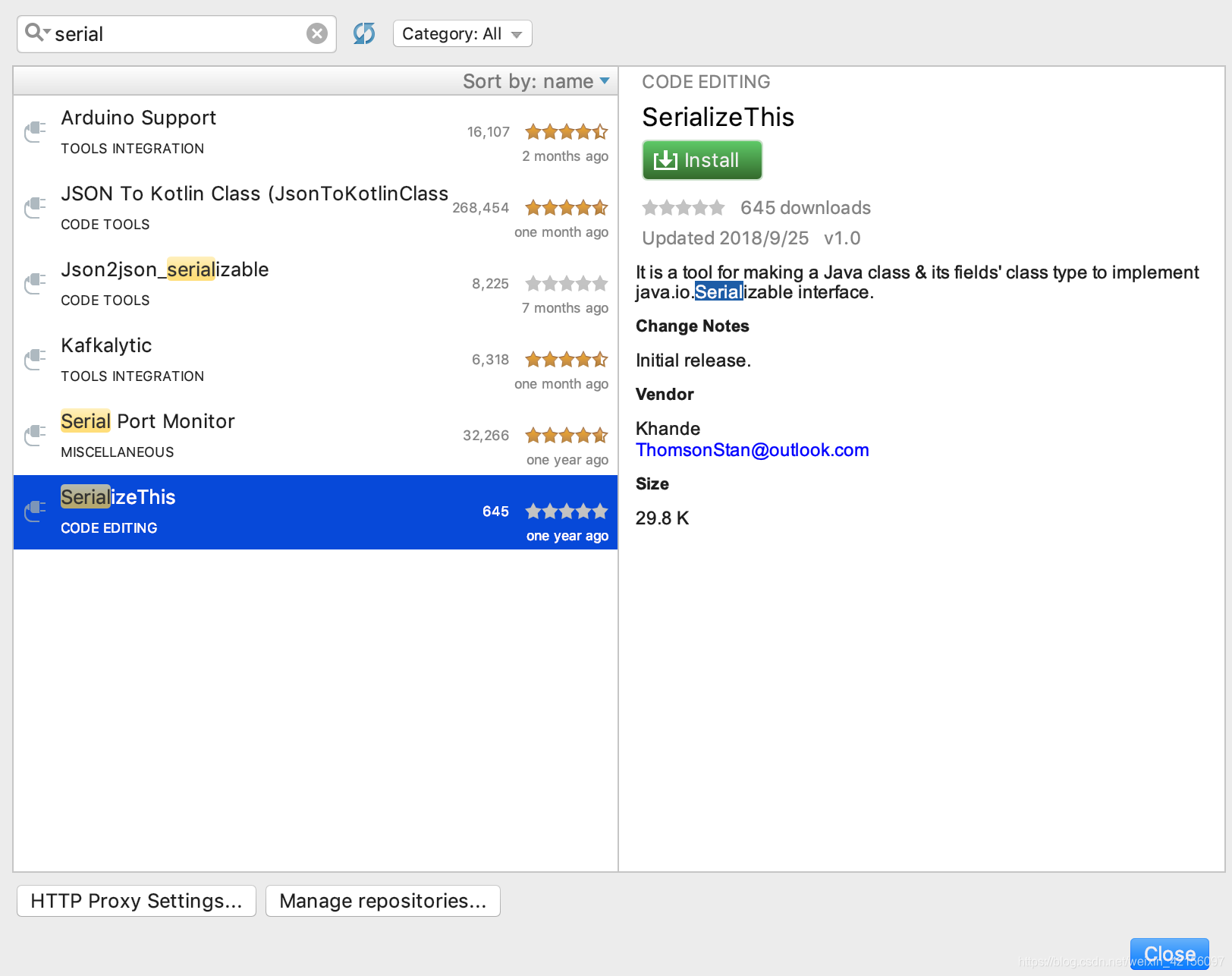Open the Category: All dropdown
This screenshot has height=976, width=1232.
pos(462,34)
